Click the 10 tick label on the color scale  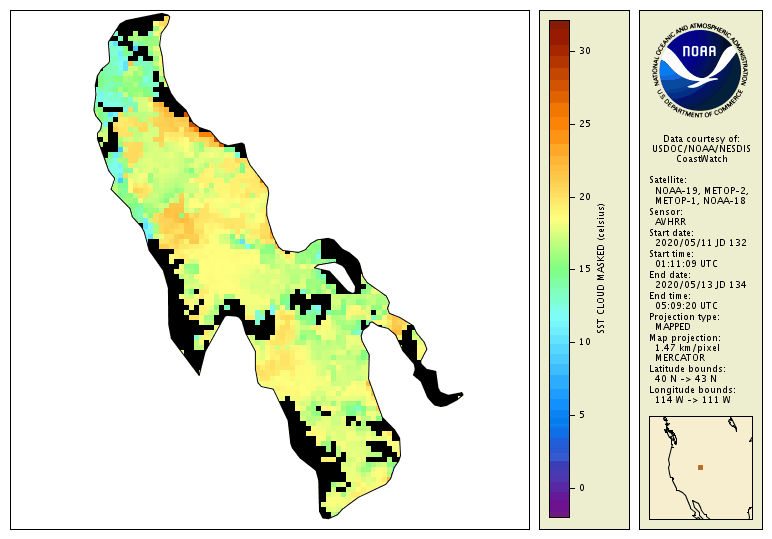click(x=585, y=342)
